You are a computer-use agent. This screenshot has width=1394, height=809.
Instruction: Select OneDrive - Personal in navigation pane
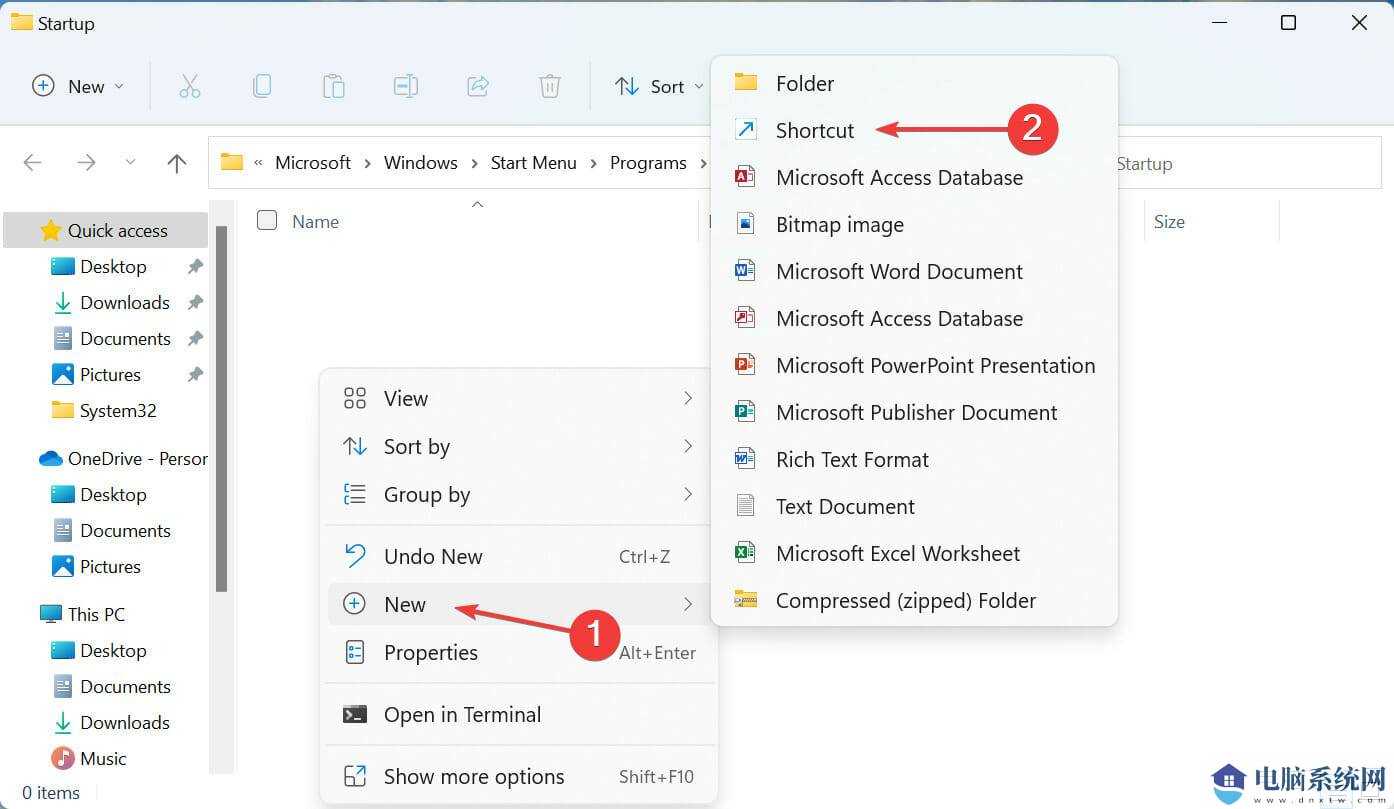(123, 459)
